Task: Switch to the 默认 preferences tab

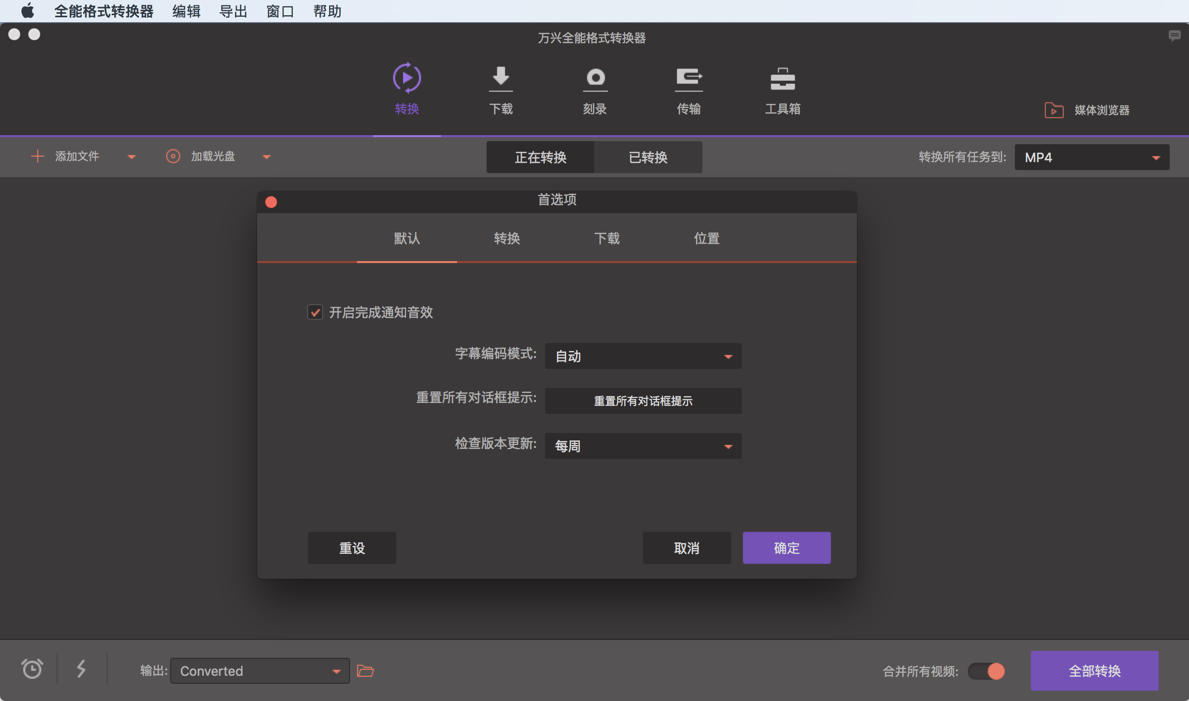Action: click(407, 238)
